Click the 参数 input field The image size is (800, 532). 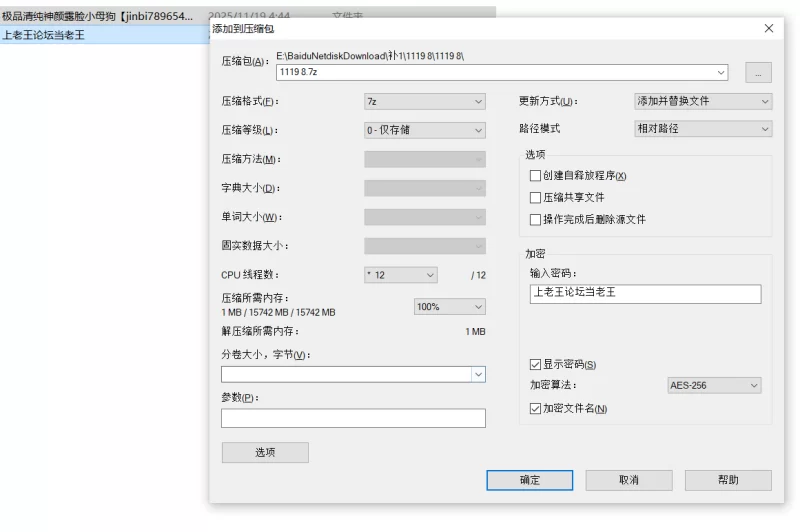tap(353, 418)
